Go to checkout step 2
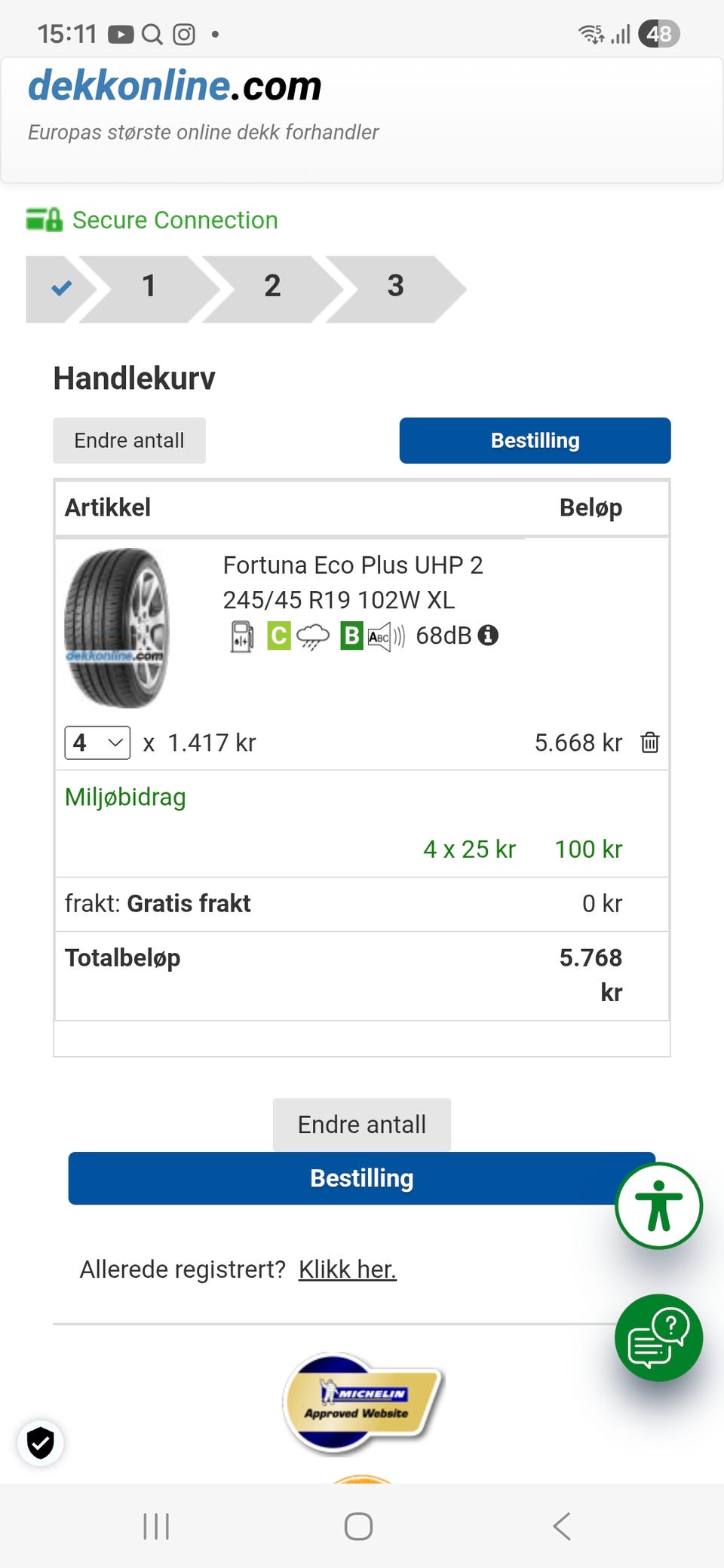This screenshot has height=1568, width=724. pyautogui.click(x=272, y=286)
